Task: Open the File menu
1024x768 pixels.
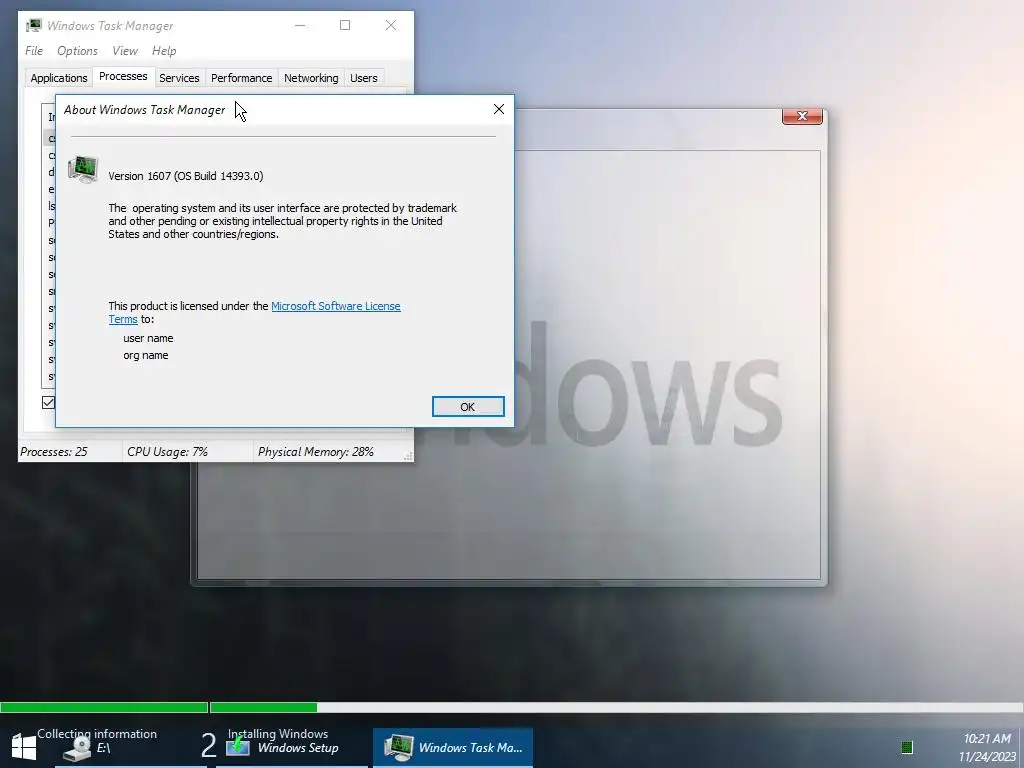Action: 34,51
